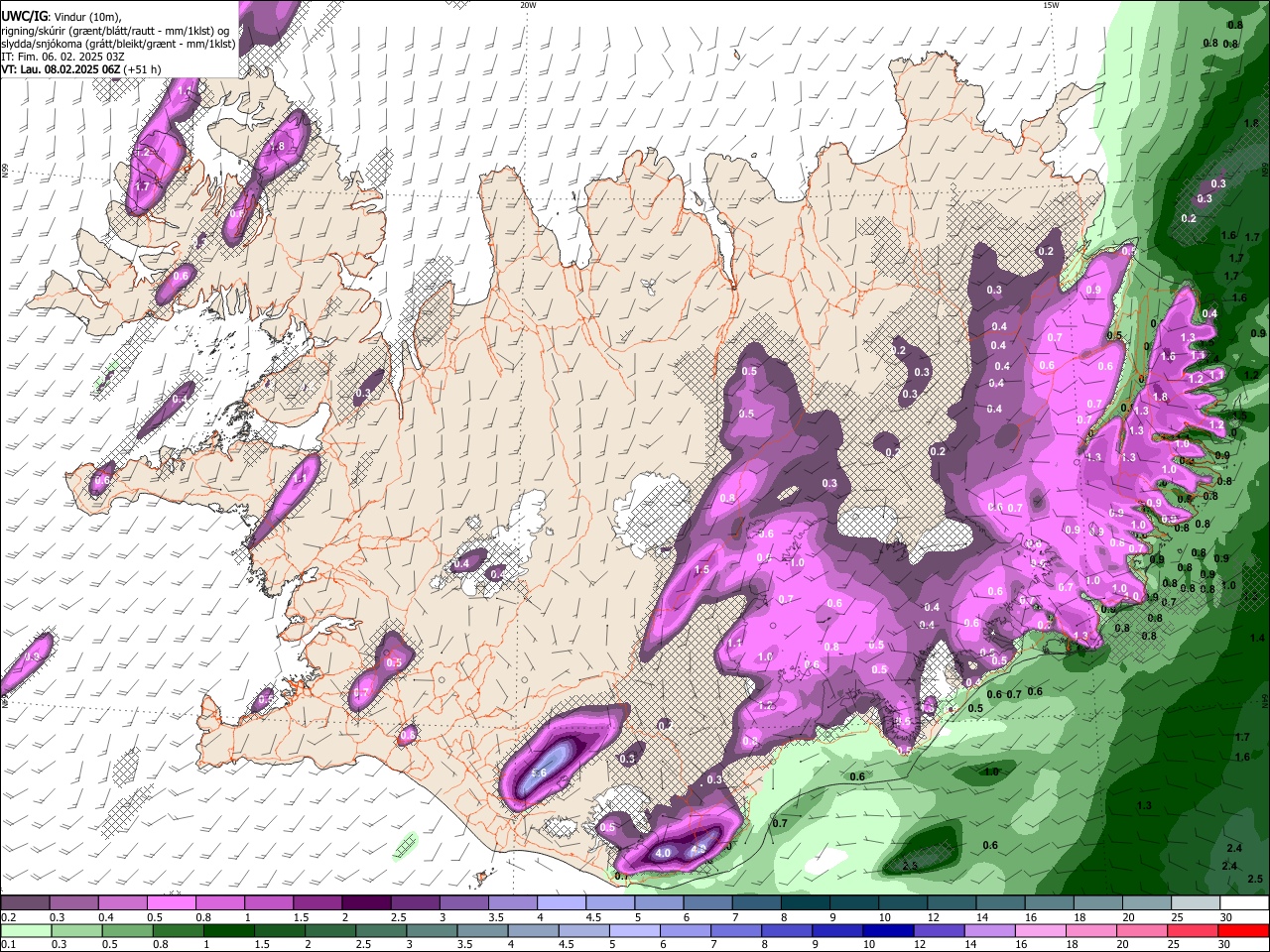
Task: Pick top-row legend swatch between 4 and 4.5
Action: coord(562,902)
